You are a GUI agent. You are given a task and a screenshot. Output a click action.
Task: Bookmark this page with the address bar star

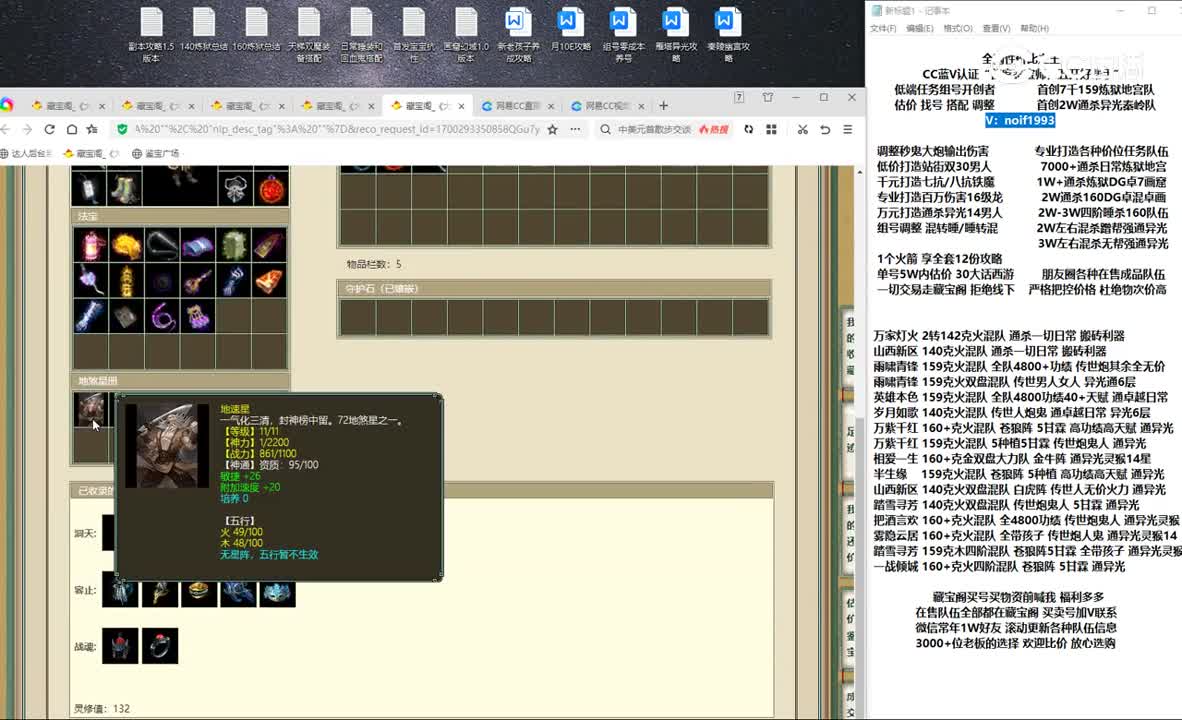[553, 129]
